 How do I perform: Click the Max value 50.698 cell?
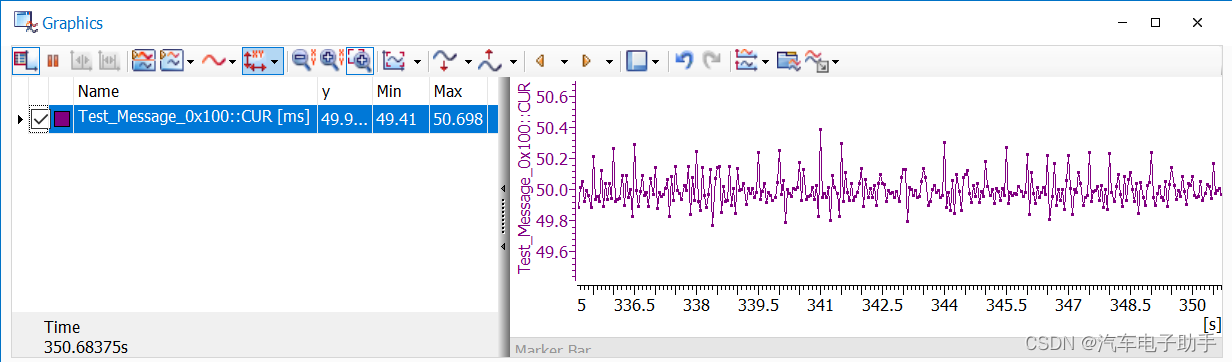(458, 118)
